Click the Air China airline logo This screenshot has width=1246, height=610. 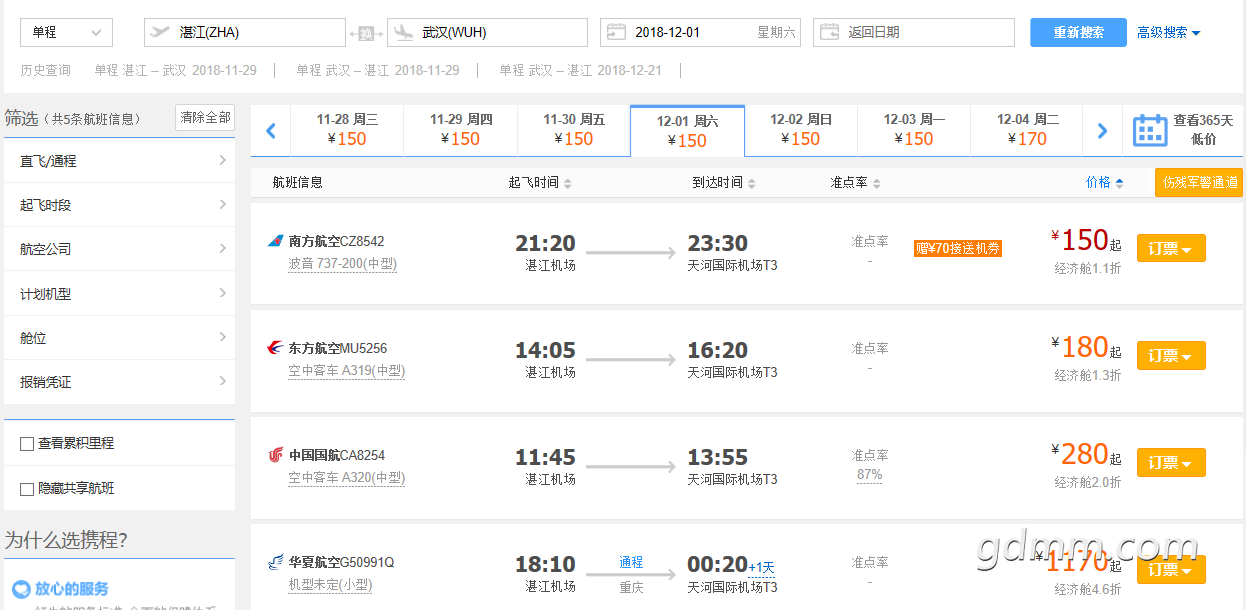tap(275, 455)
